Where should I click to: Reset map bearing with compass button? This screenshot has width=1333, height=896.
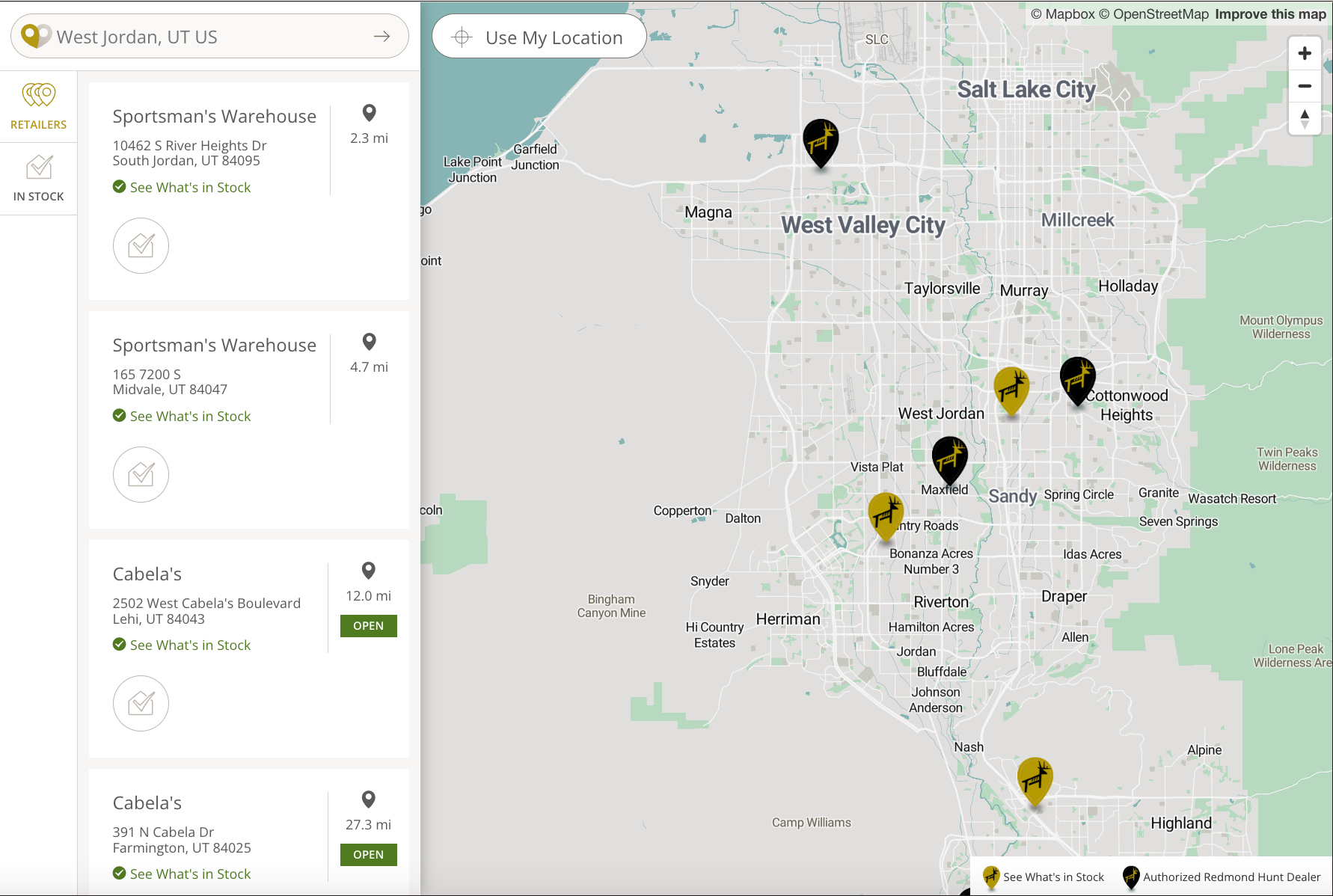click(x=1305, y=119)
